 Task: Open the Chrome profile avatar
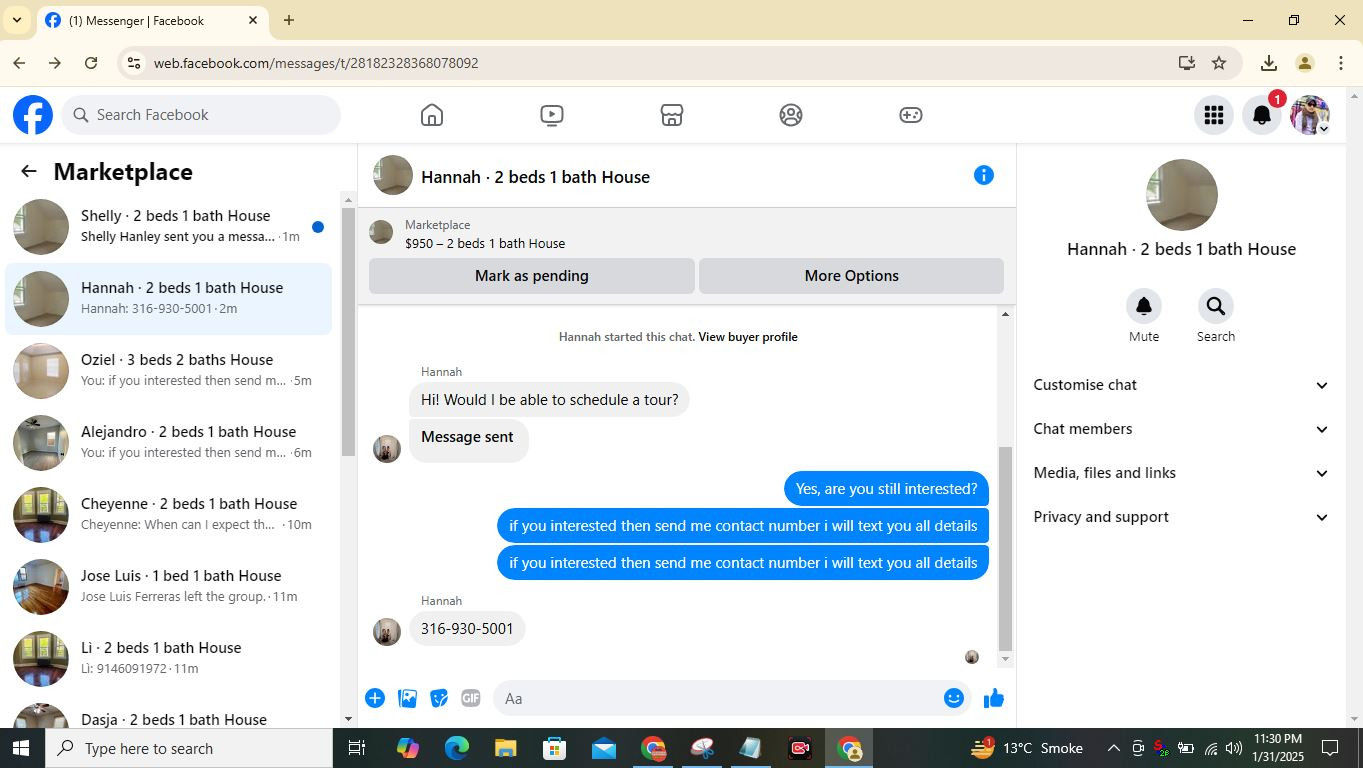point(1304,63)
